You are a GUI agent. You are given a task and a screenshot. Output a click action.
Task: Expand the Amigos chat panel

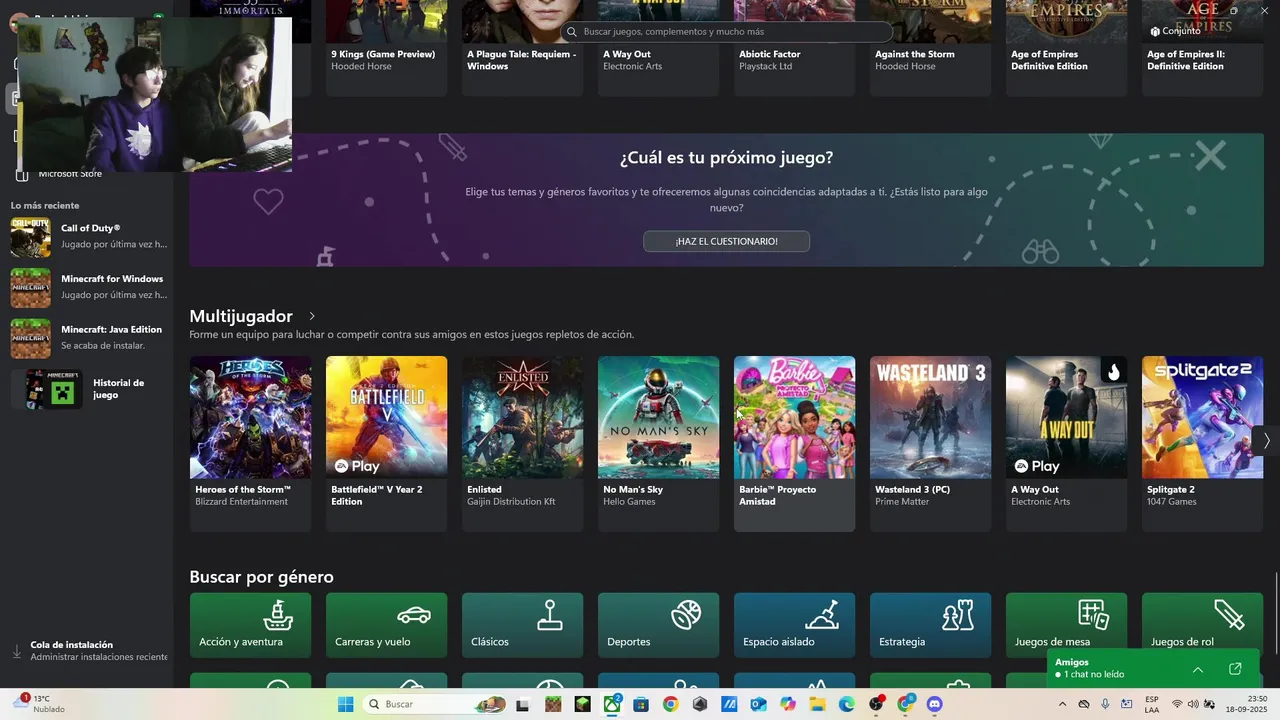(1198, 669)
